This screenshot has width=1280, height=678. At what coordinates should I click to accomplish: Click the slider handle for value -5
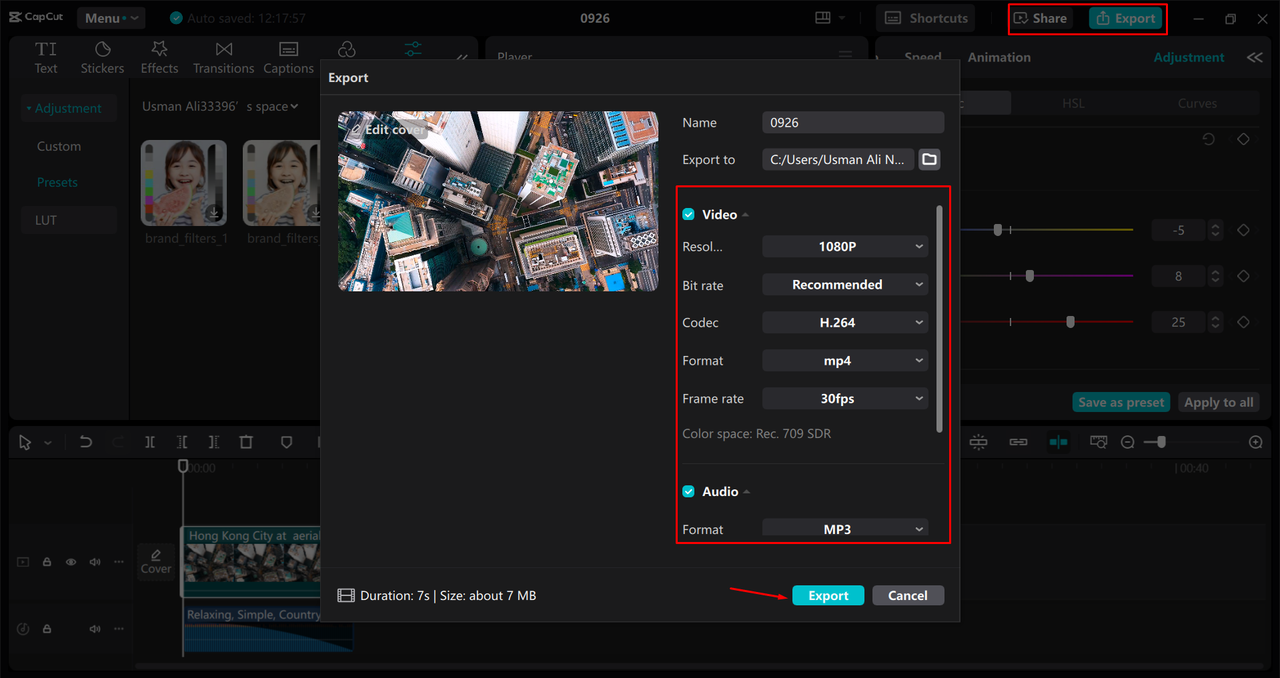click(997, 230)
